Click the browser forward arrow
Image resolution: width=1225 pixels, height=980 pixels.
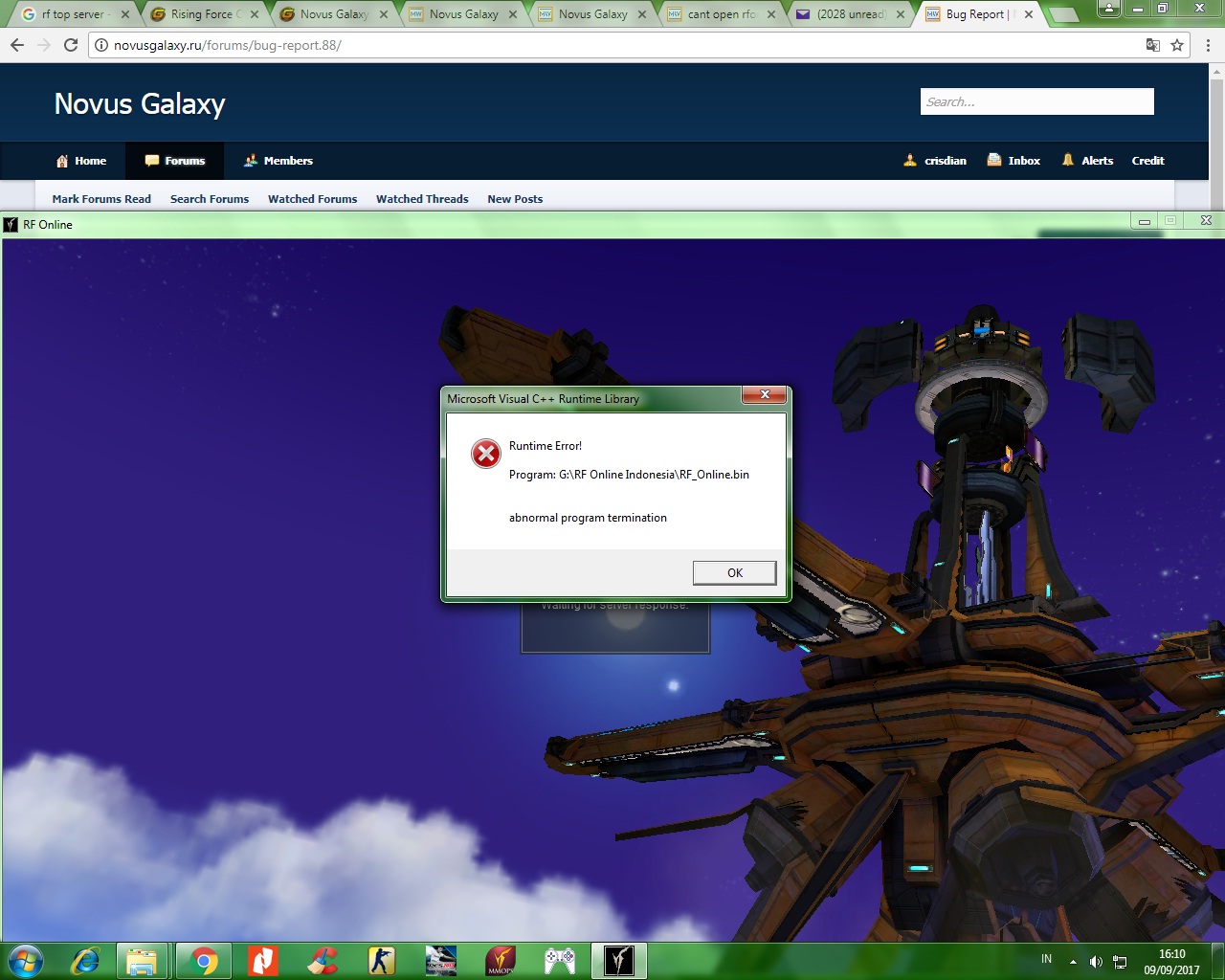pyautogui.click(x=44, y=45)
